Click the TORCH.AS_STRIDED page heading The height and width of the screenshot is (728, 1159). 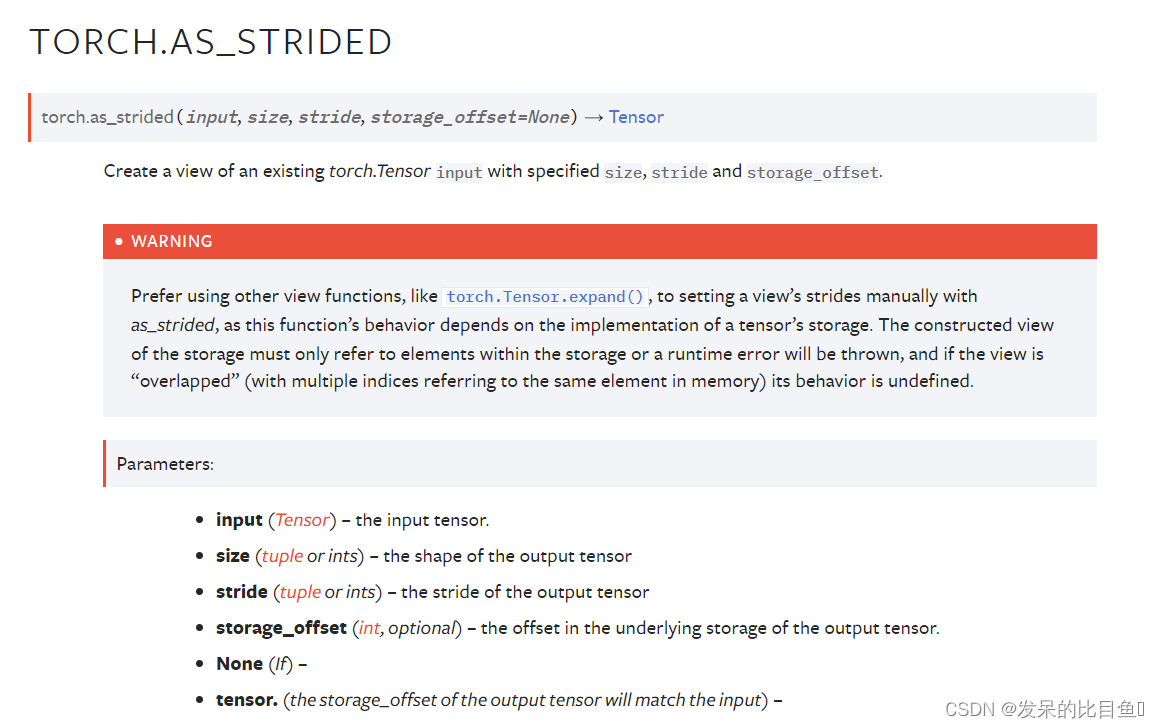pyautogui.click(x=211, y=42)
